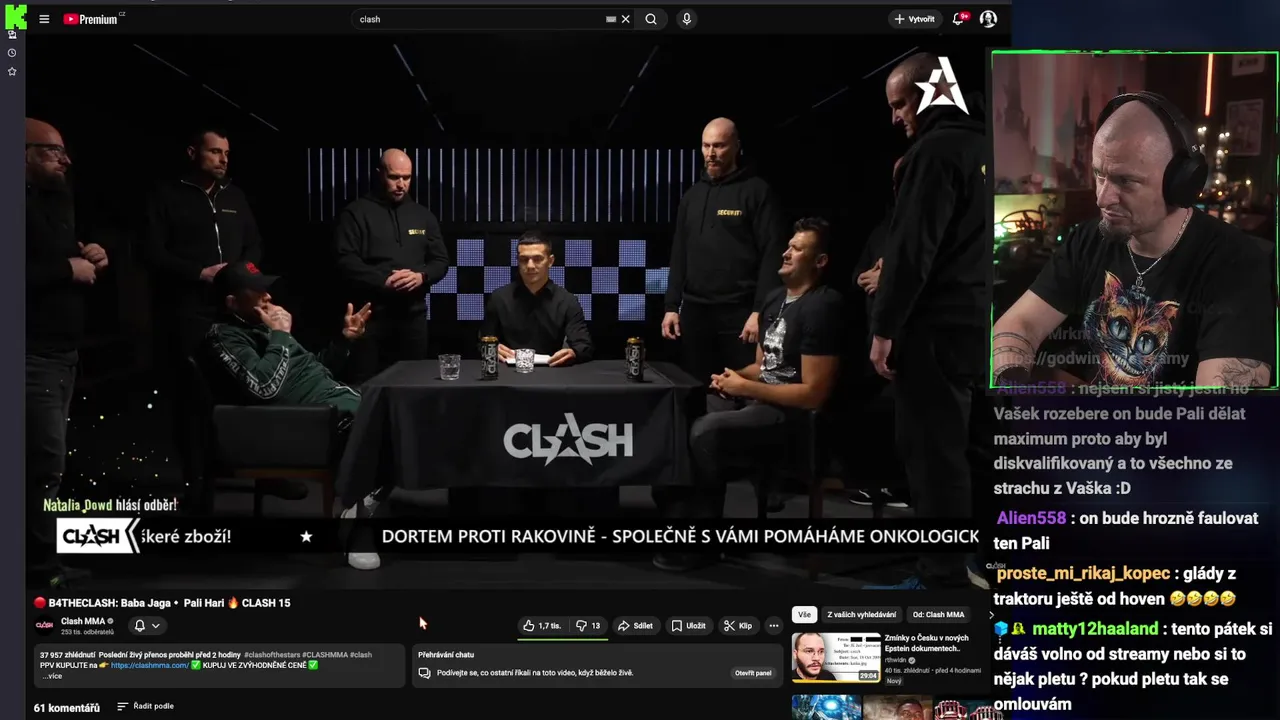This screenshot has height=720, width=1280.
Task: Click the '61 komentářů' comments count
Action: pos(67,708)
